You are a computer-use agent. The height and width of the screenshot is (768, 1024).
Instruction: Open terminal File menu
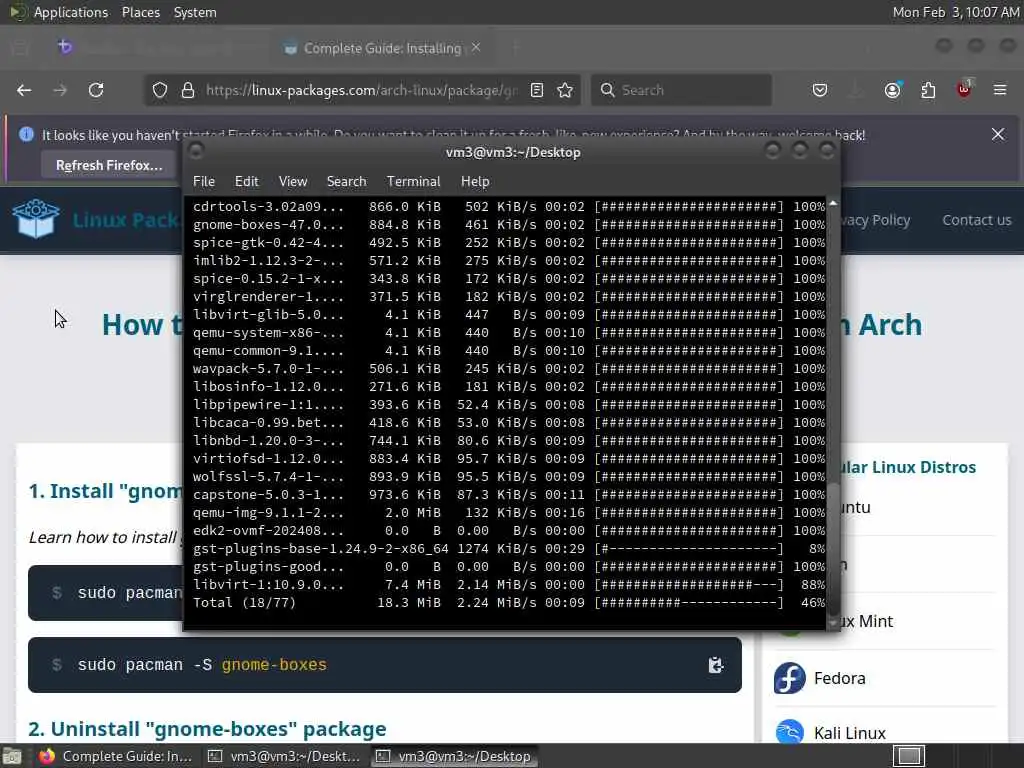204,182
